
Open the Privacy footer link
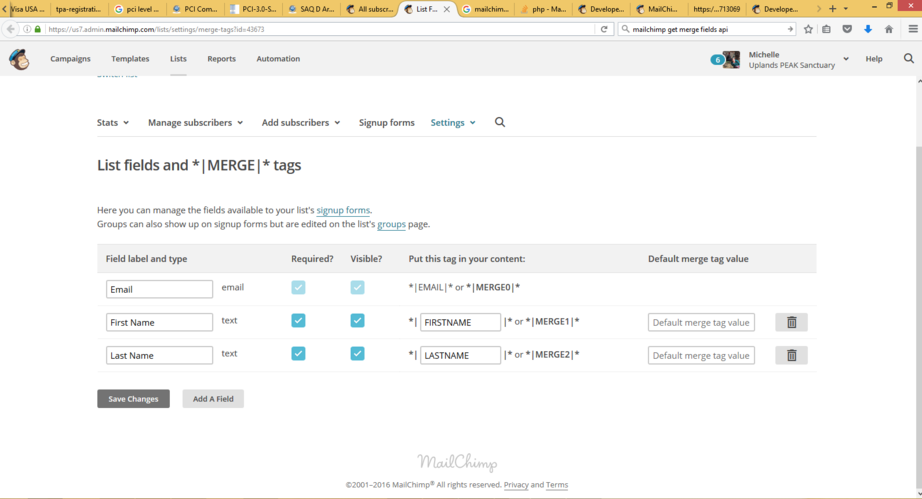tap(516, 485)
